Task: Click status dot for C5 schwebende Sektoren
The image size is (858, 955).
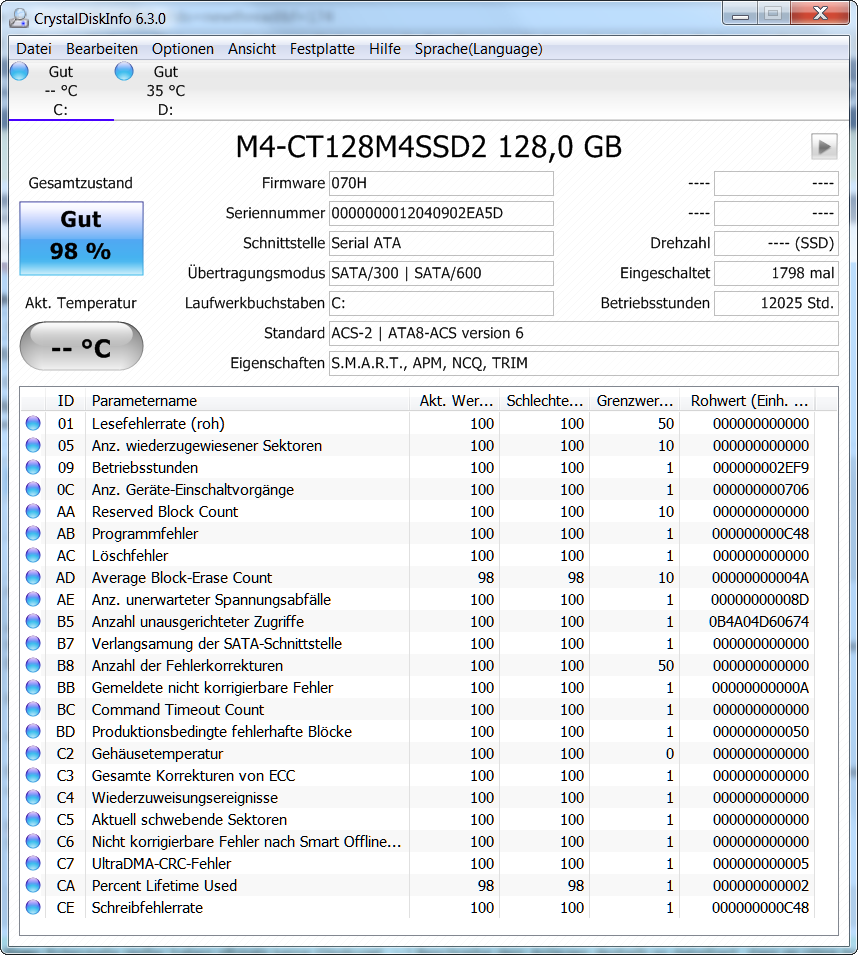Action: (x=33, y=819)
